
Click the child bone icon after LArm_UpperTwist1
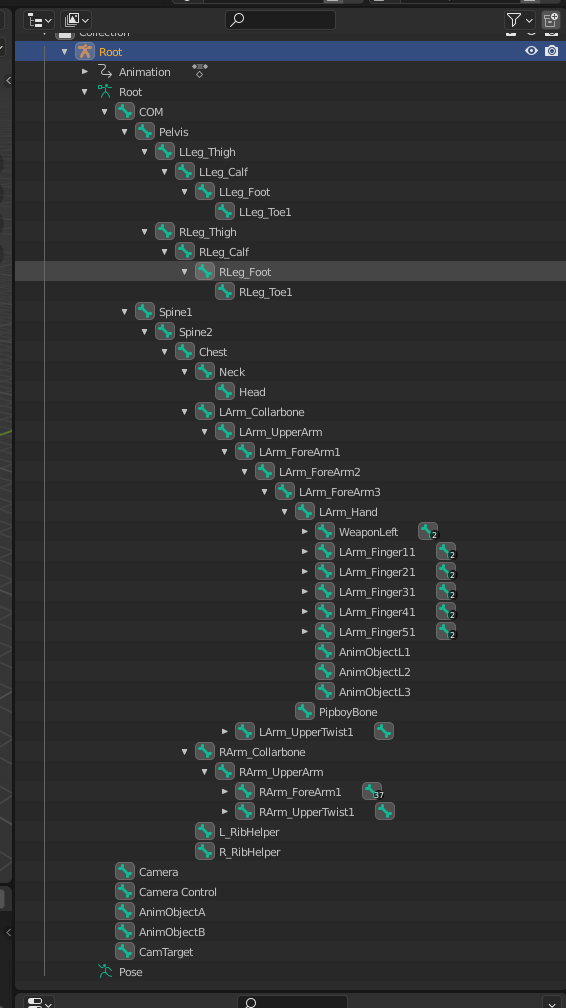coord(384,731)
